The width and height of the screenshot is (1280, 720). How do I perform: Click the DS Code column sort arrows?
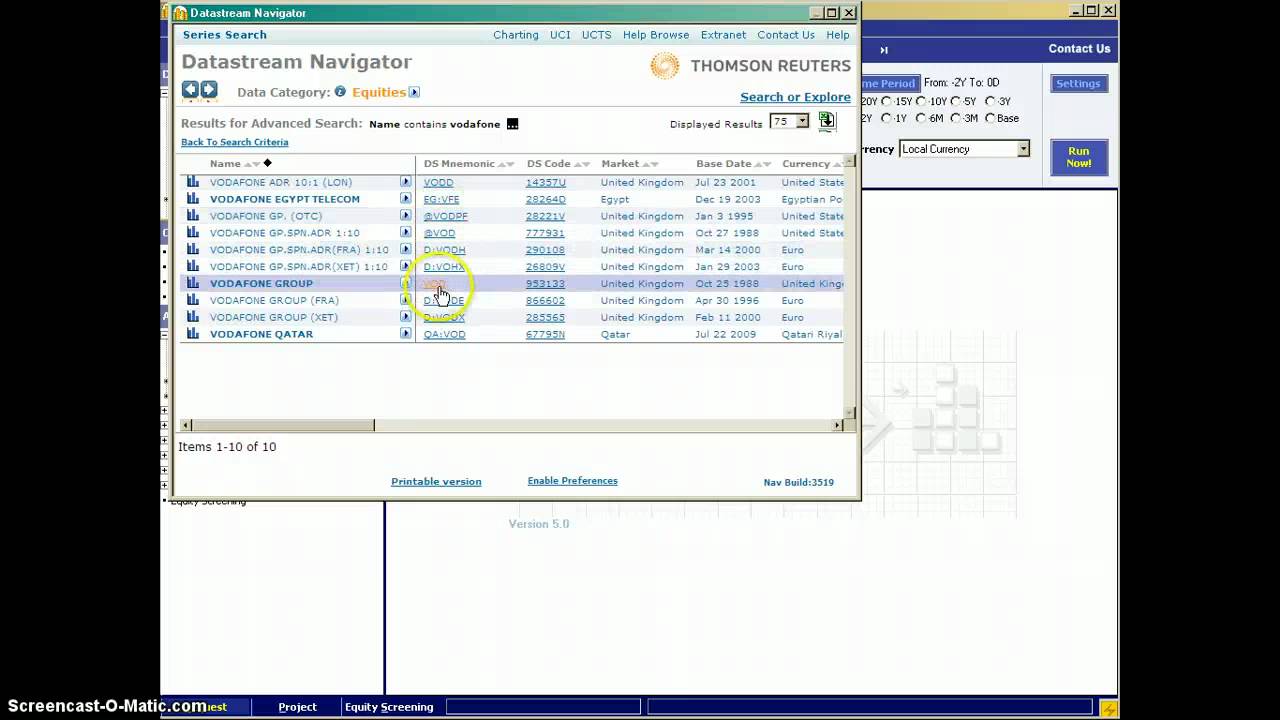tap(582, 164)
